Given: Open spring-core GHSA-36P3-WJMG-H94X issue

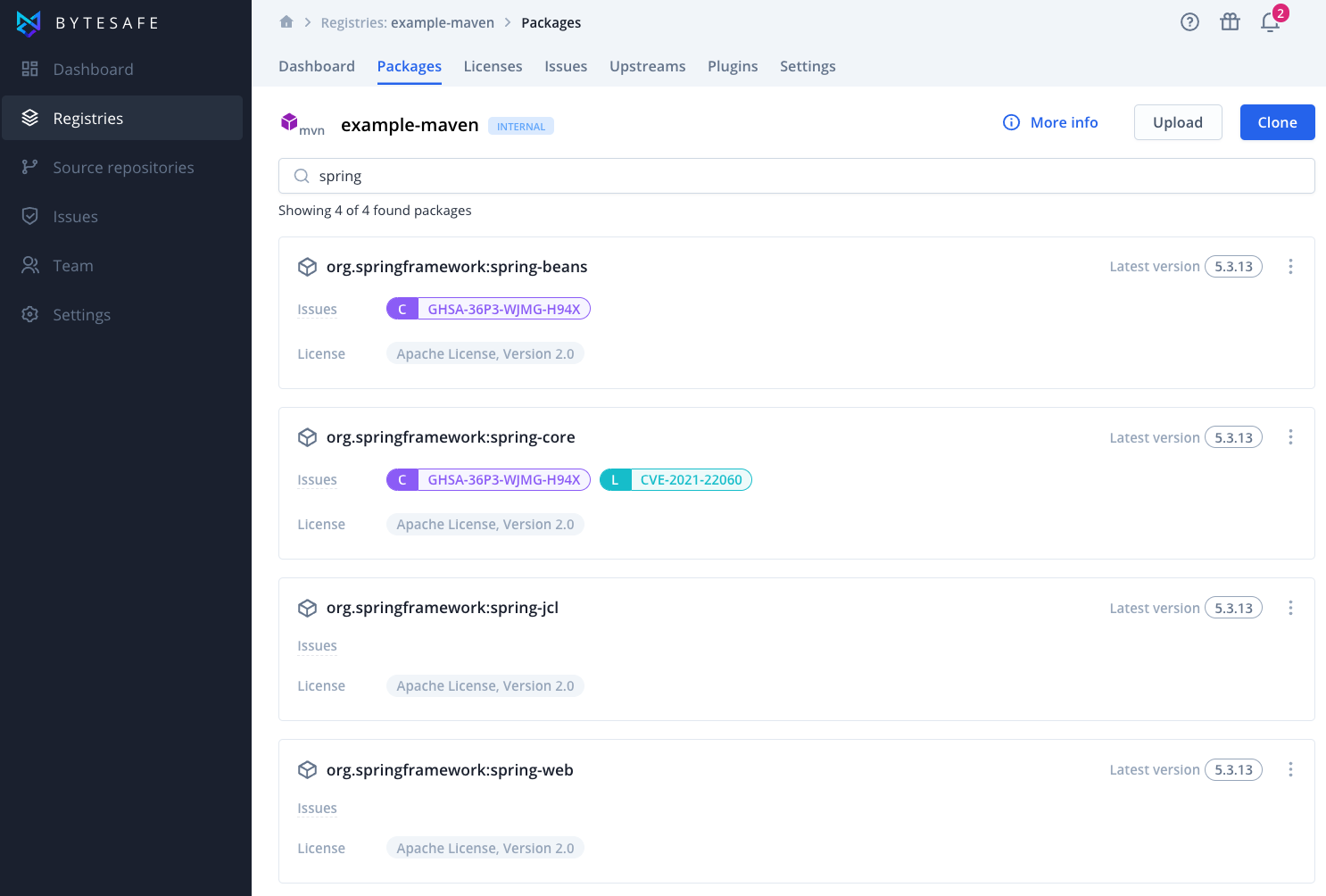Looking at the screenshot, I should point(488,479).
